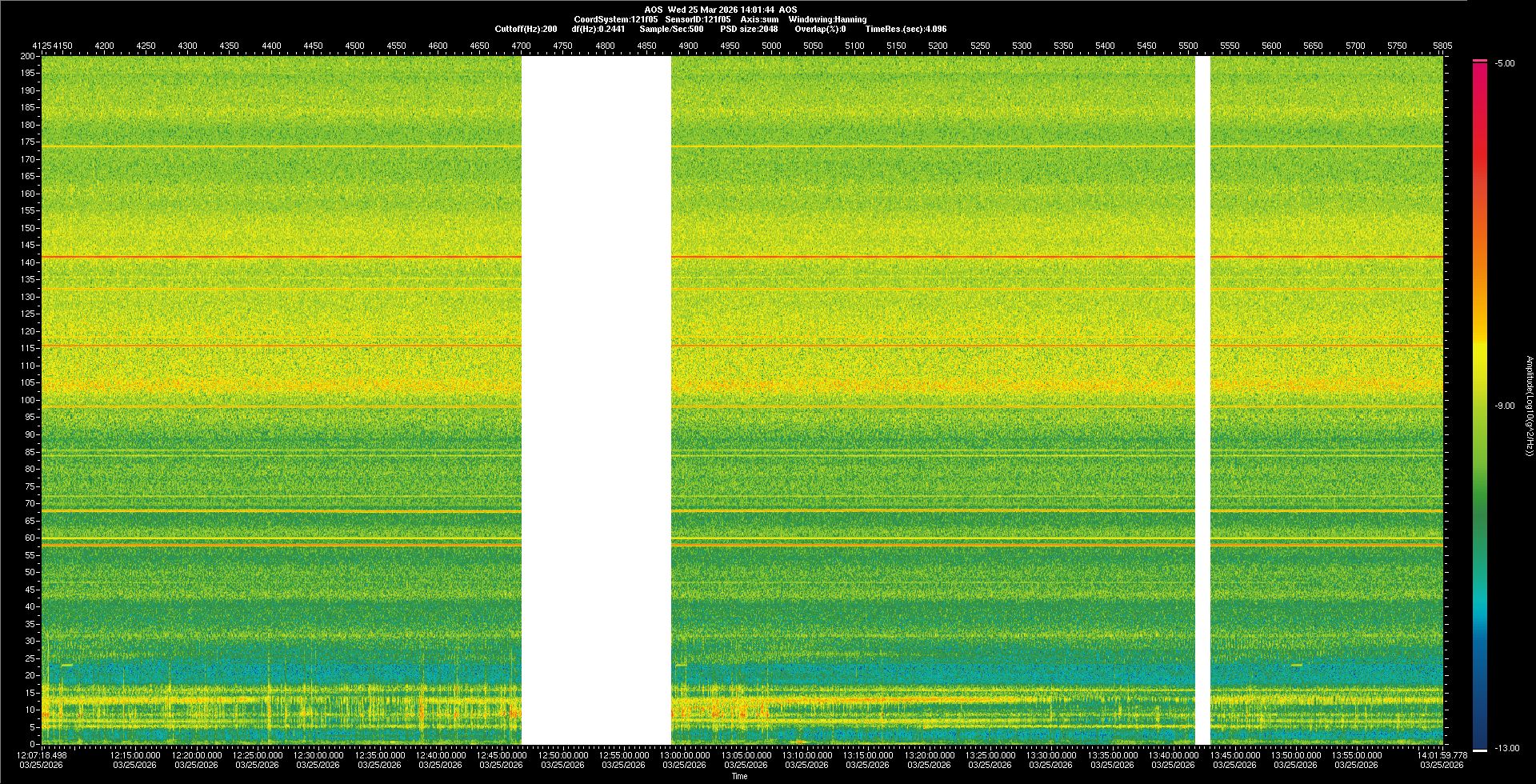The width and height of the screenshot is (1536, 784).
Task: Click the Time label below the time axis
Action: tap(739, 776)
